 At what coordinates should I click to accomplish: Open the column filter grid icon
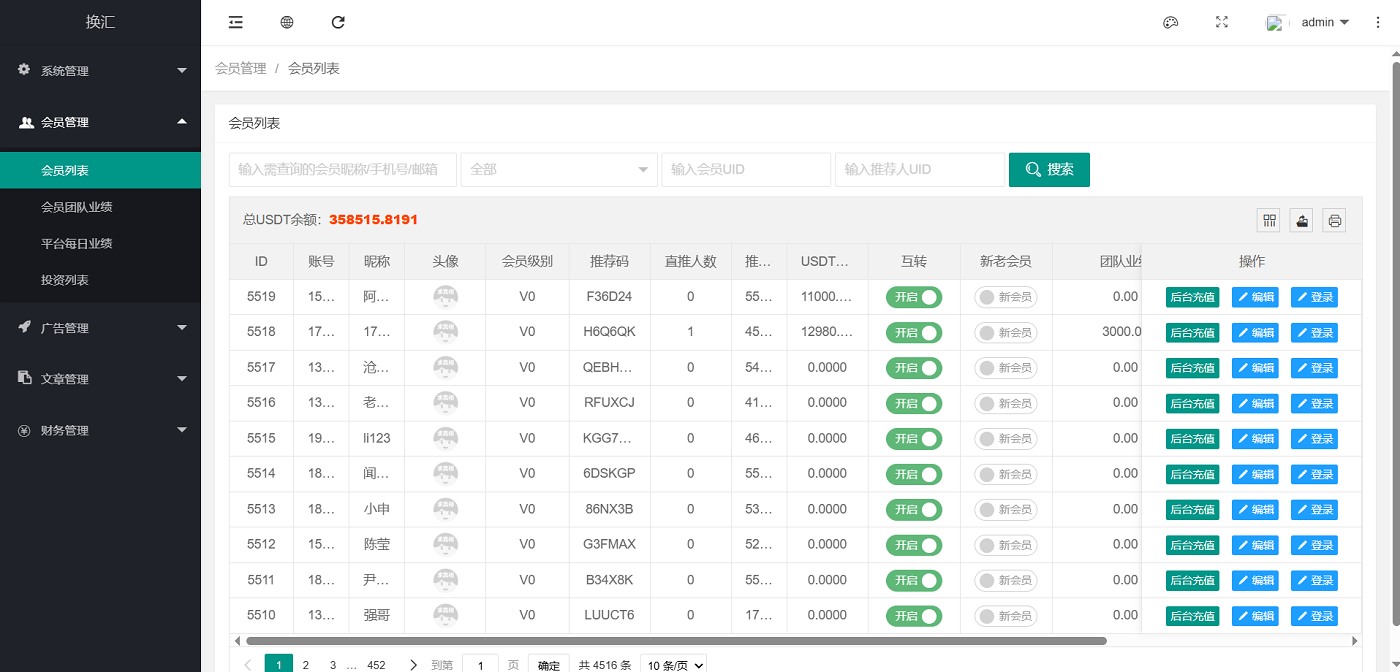[1269, 220]
